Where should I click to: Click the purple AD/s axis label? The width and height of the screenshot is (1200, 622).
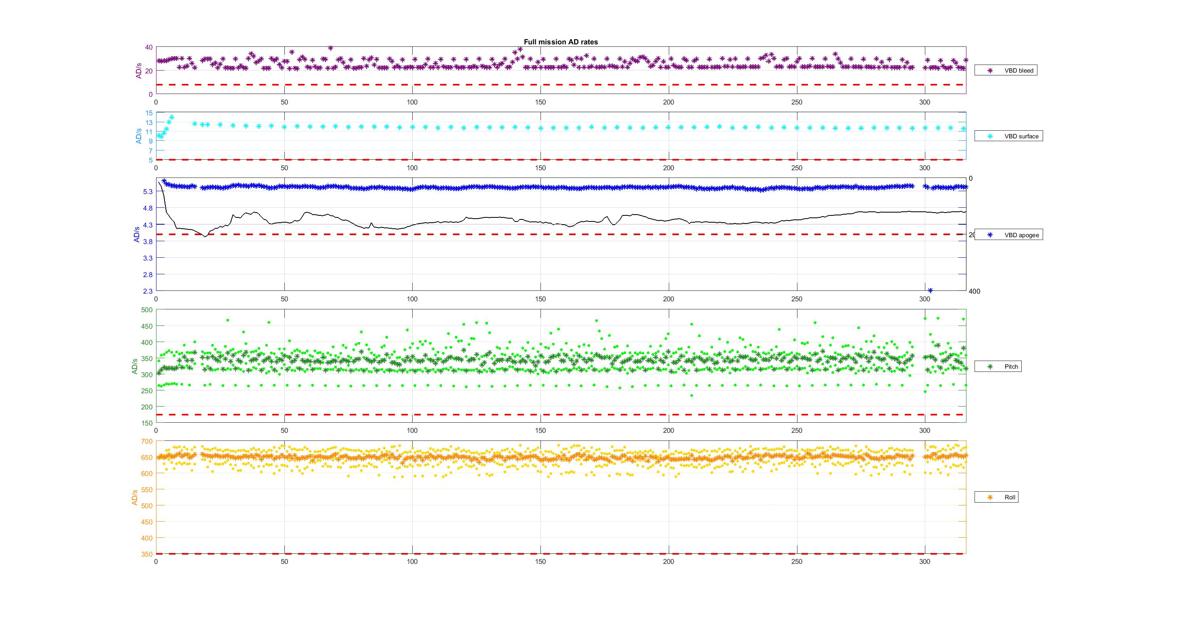pos(138,71)
